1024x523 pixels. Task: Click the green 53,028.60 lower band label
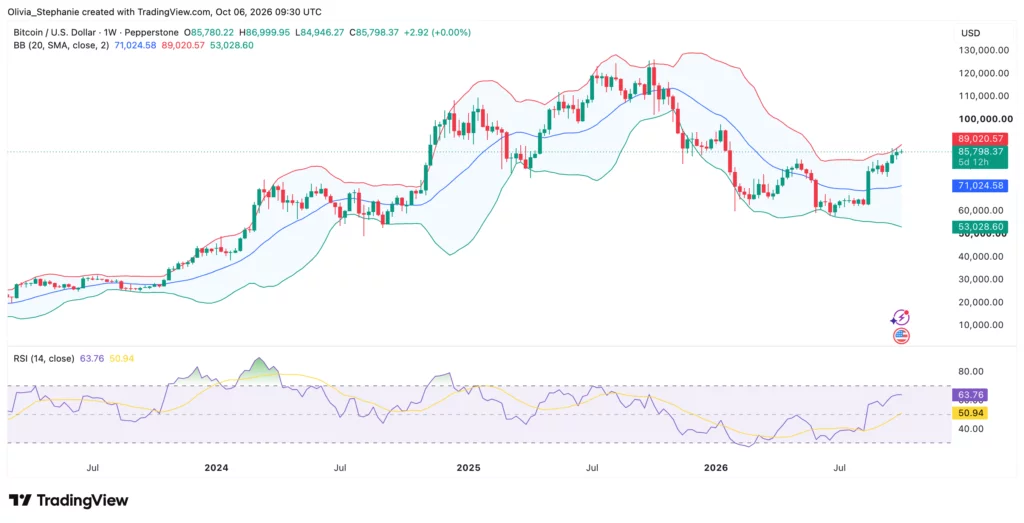tap(982, 227)
